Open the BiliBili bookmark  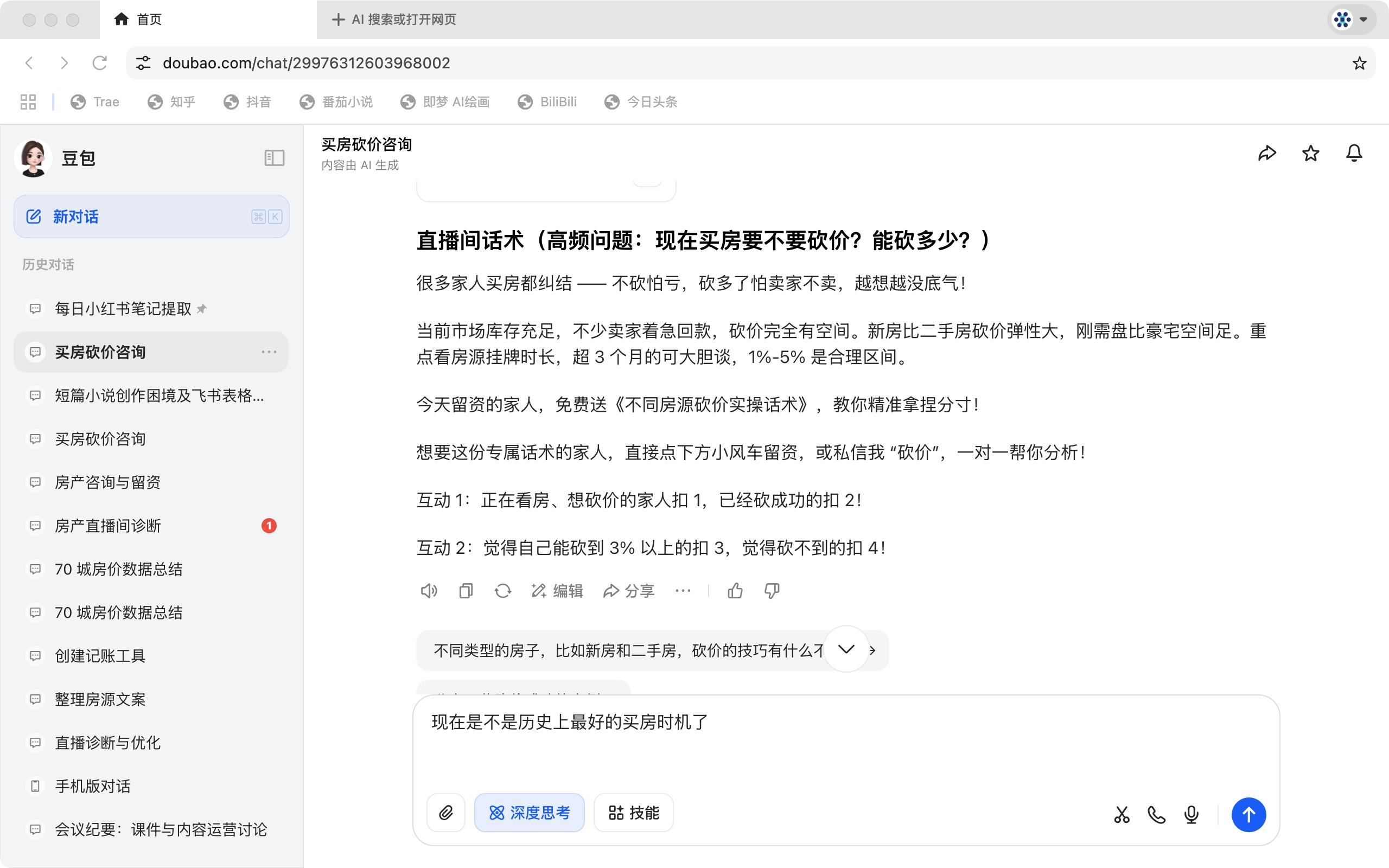point(546,101)
